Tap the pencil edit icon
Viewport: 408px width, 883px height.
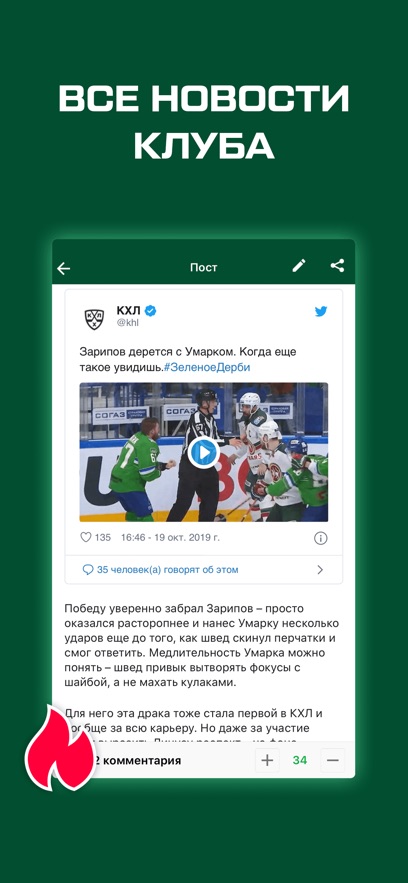click(299, 266)
